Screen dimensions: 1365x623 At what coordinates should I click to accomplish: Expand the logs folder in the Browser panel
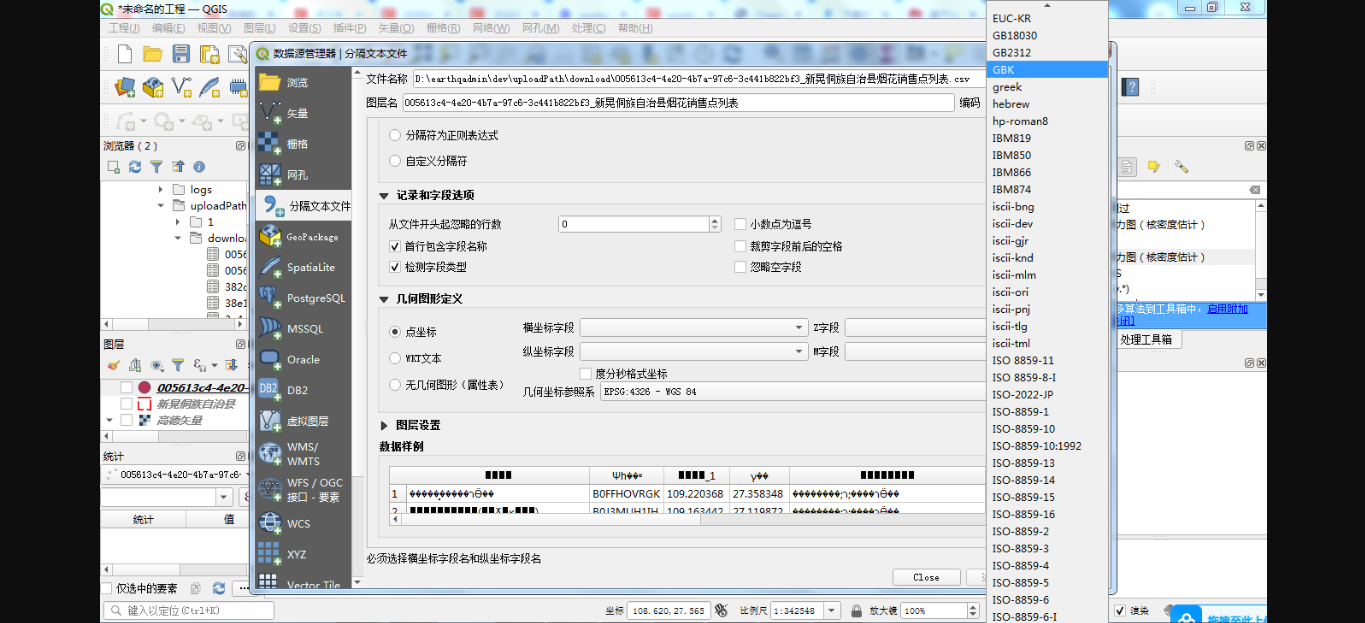(160, 189)
